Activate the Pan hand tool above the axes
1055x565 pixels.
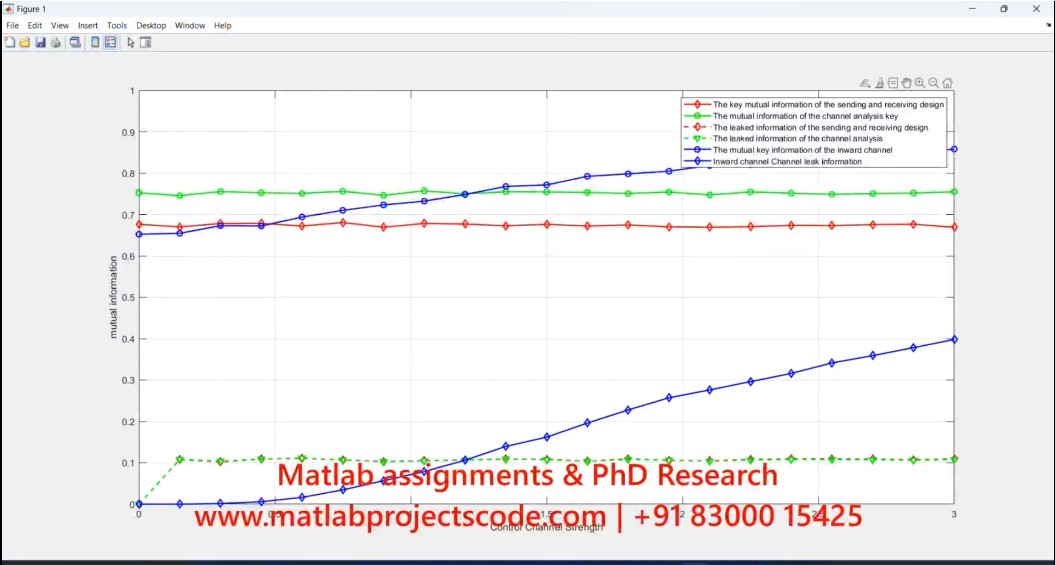pos(906,83)
